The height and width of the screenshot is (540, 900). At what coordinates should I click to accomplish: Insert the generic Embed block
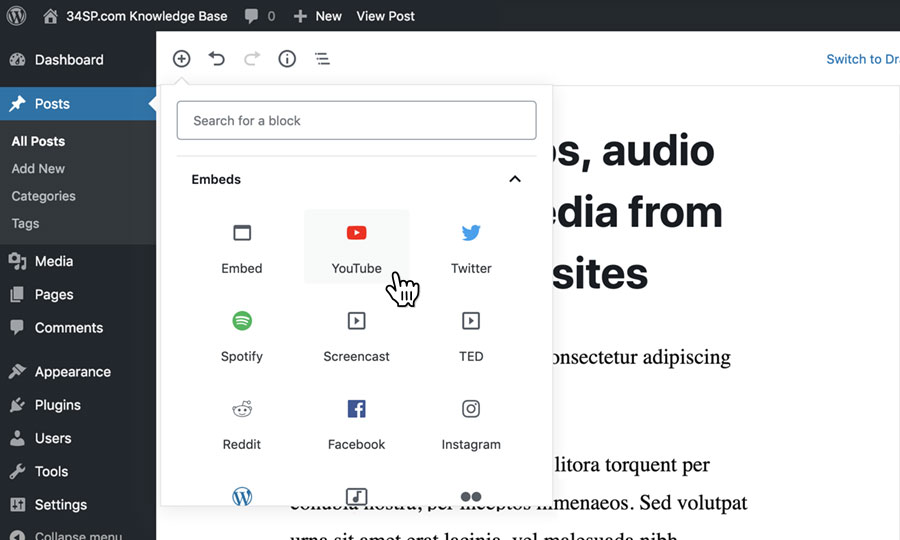[242, 247]
